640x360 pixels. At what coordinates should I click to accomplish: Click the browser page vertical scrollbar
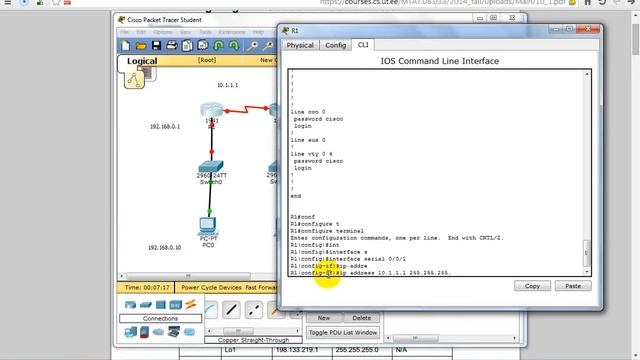pos(636,41)
